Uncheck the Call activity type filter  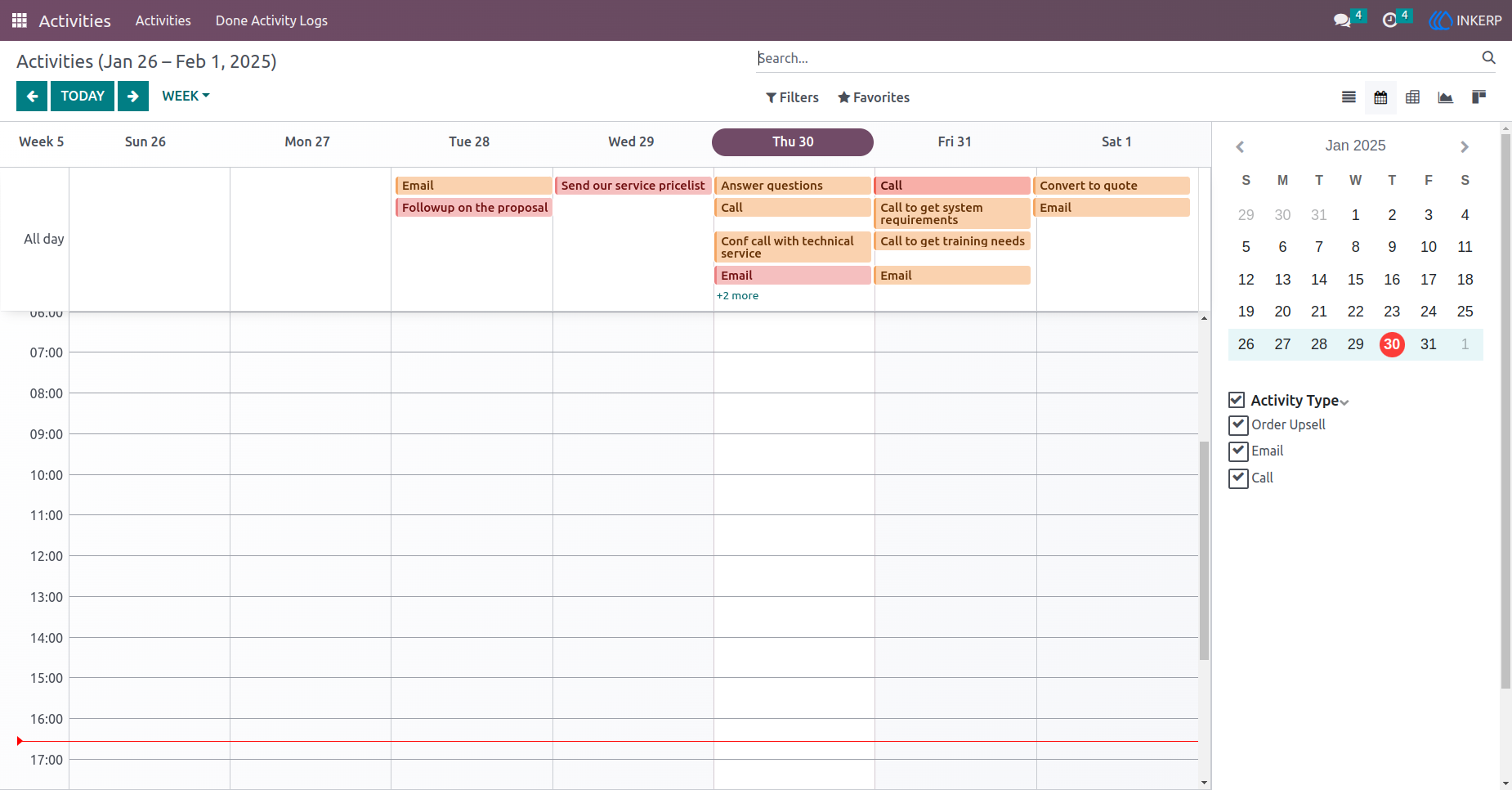pyautogui.click(x=1238, y=478)
